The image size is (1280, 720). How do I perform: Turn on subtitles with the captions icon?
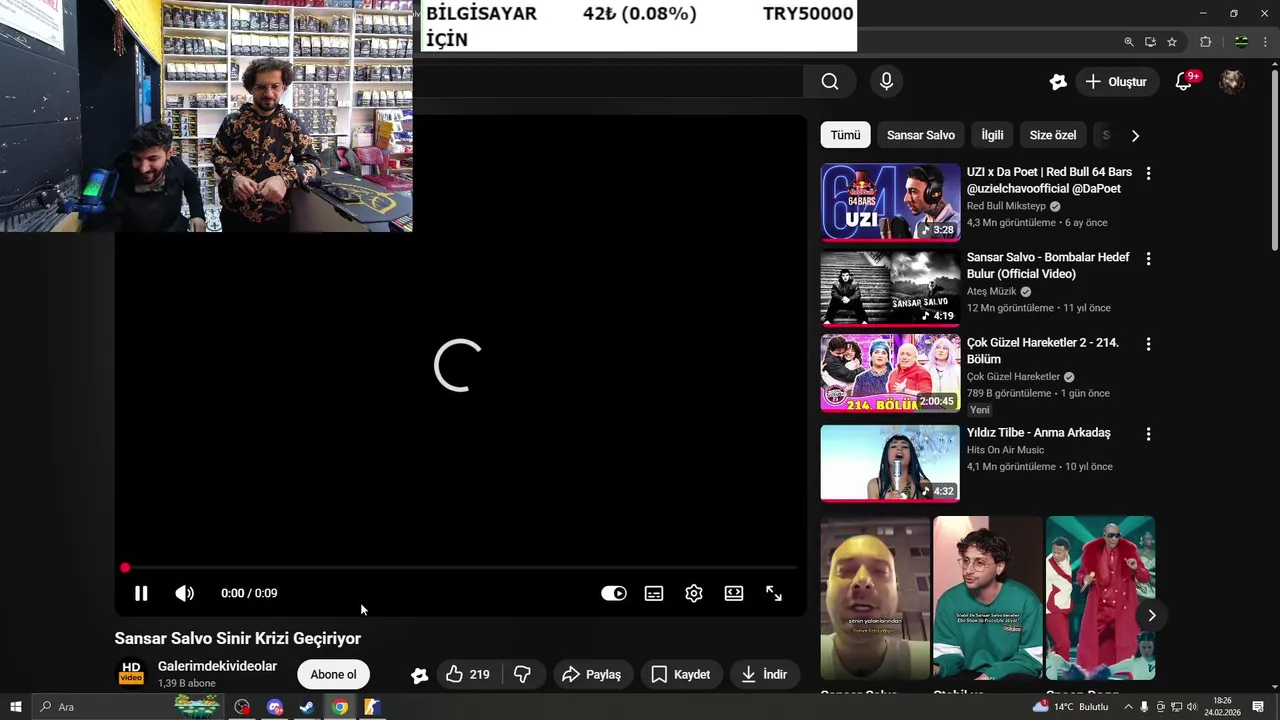[x=654, y=593]
